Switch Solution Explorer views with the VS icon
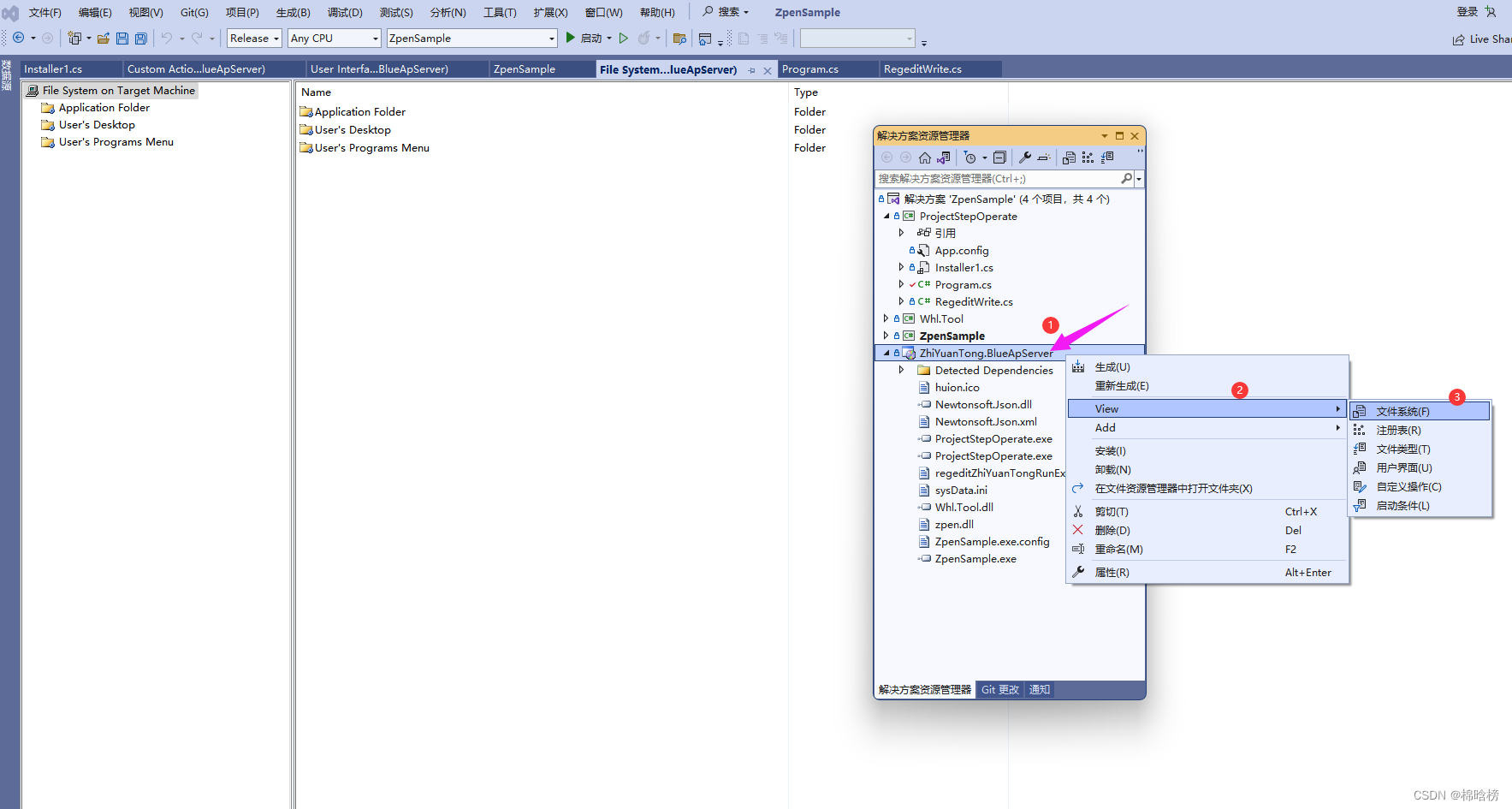 coord(944,158)
